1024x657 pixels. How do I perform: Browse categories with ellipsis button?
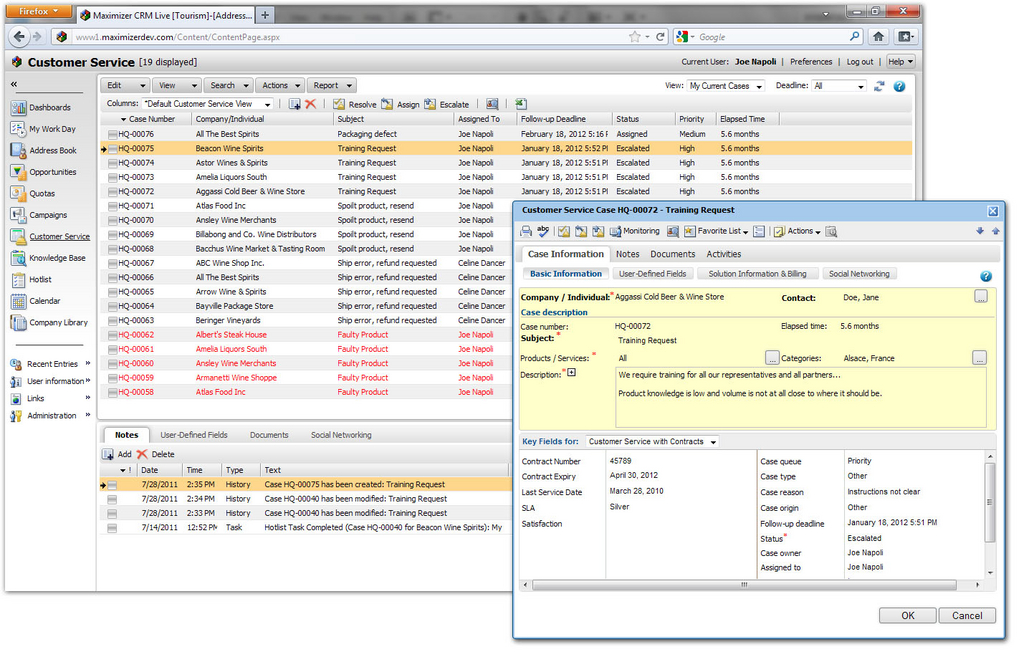(979, 359)
